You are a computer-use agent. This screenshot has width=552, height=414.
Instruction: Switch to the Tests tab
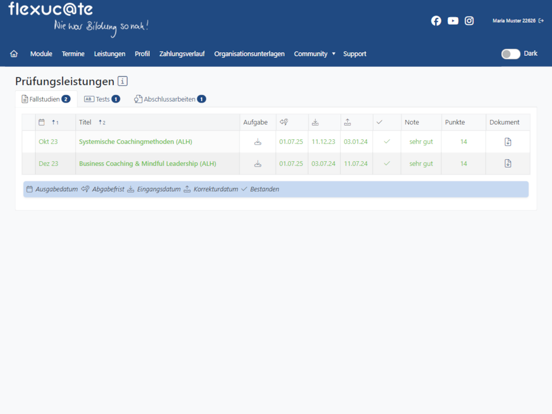pyautogui.click(x=102, y=99)
